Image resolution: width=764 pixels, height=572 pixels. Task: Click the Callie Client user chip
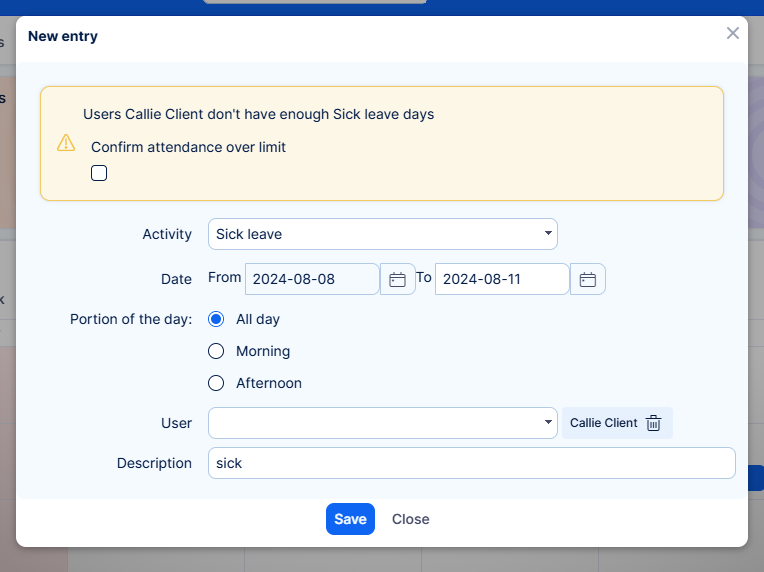click(x=604, y=423)
